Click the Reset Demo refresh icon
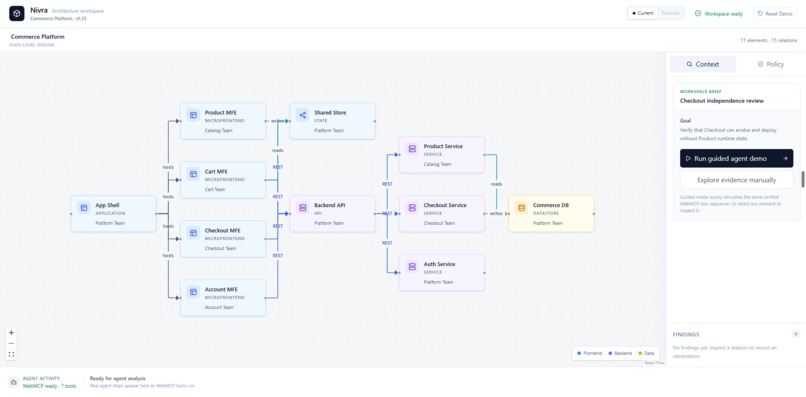The width and height of the screenshot is (806, 397). tap(760, 14)
